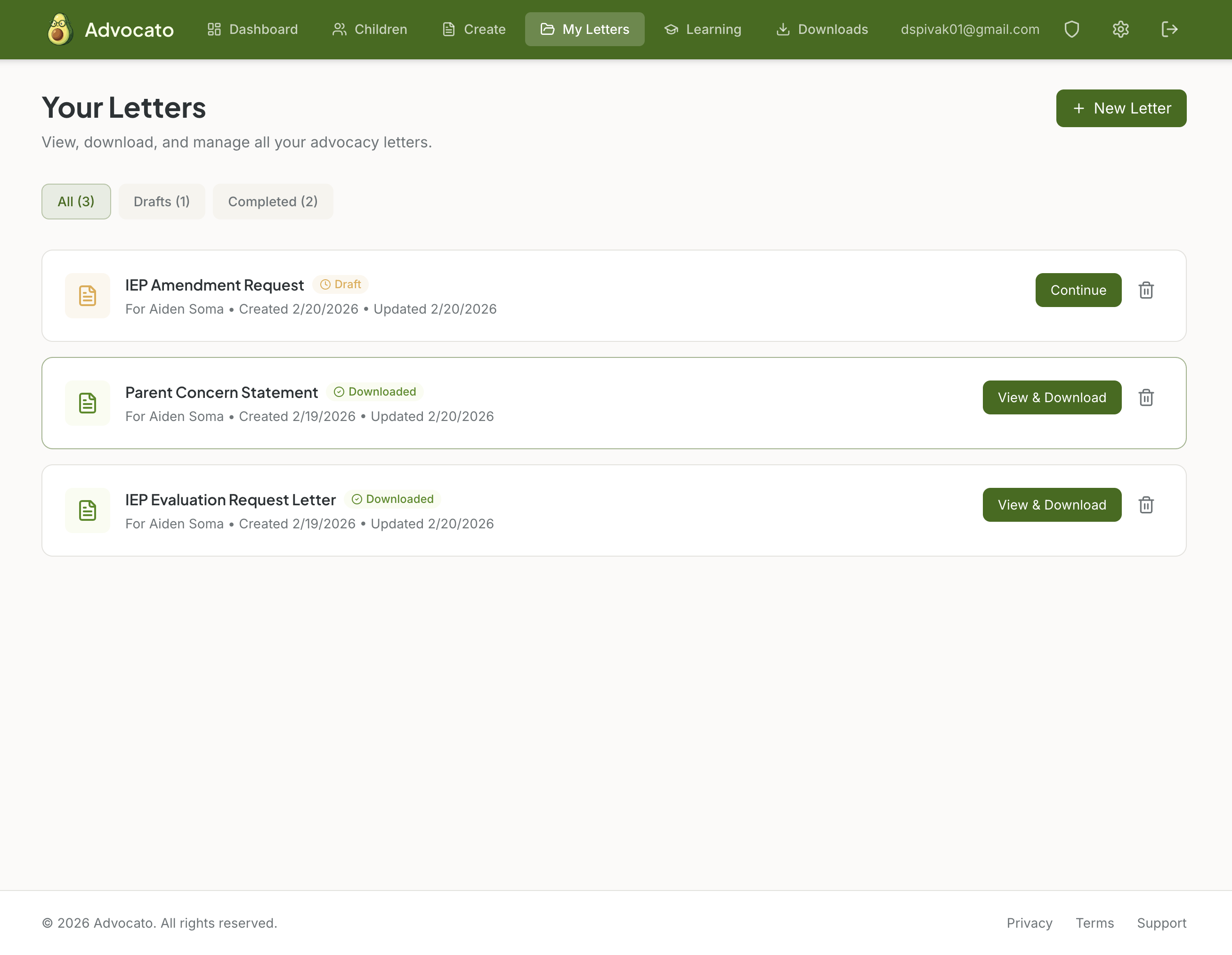Open the Downloads icon

pyautogui.click(x=783, y=29)
